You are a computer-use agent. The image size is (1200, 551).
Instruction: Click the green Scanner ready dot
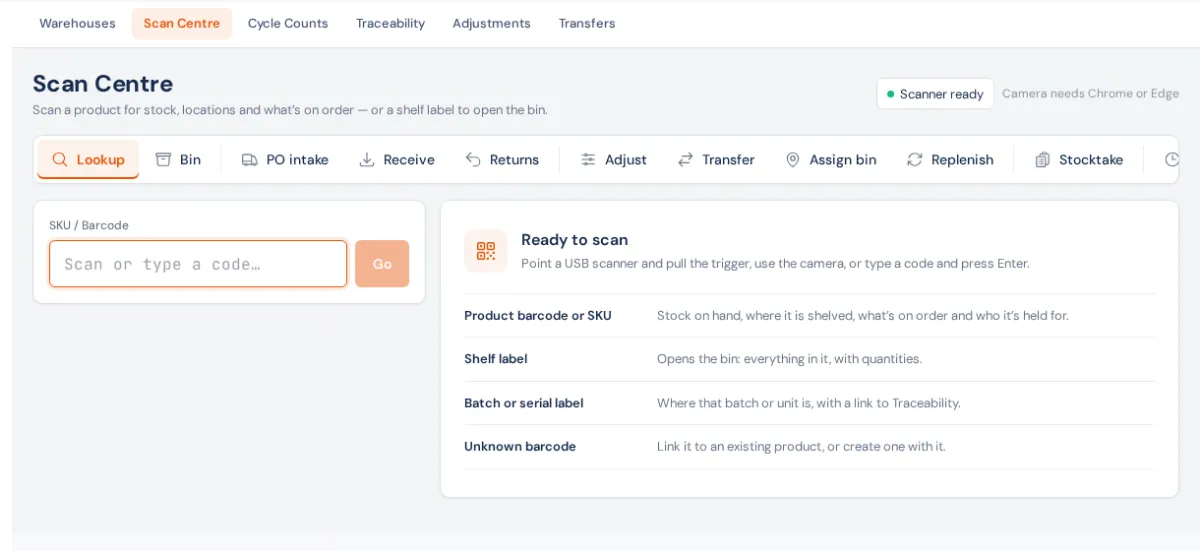pos(890,94)
